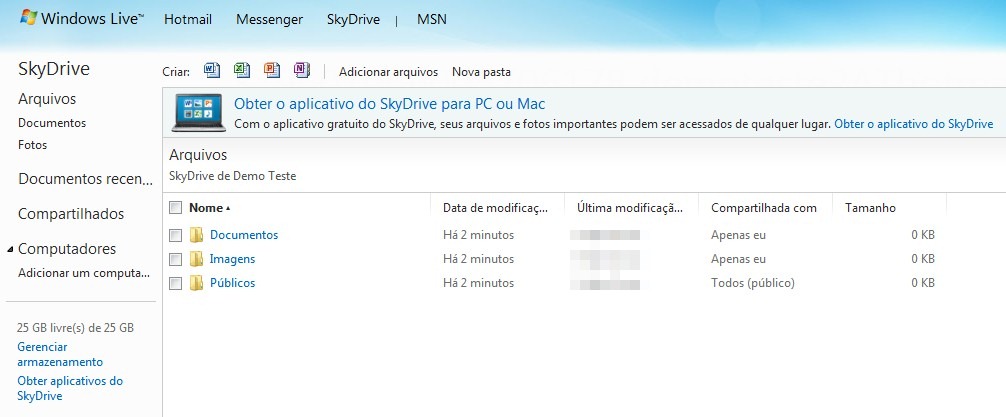Viewport: 1006px width, 417px height.
Task: Create a new Excel workbook
Action: point(242,70)
